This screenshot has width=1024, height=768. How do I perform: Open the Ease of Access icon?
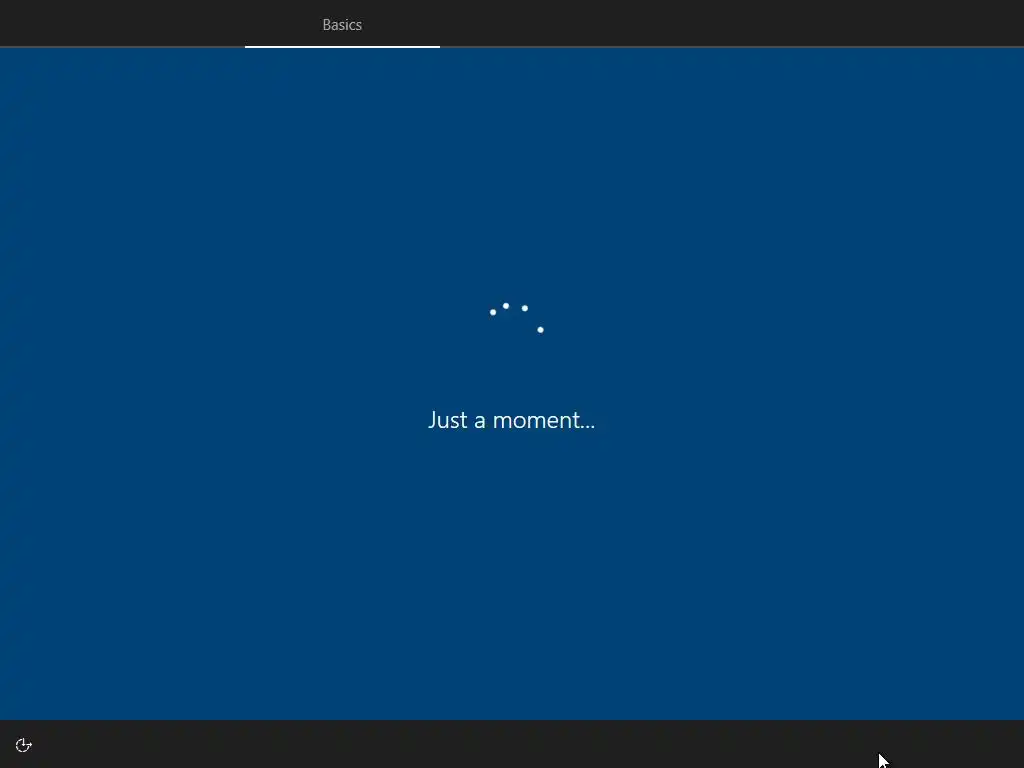coord(24,745)
